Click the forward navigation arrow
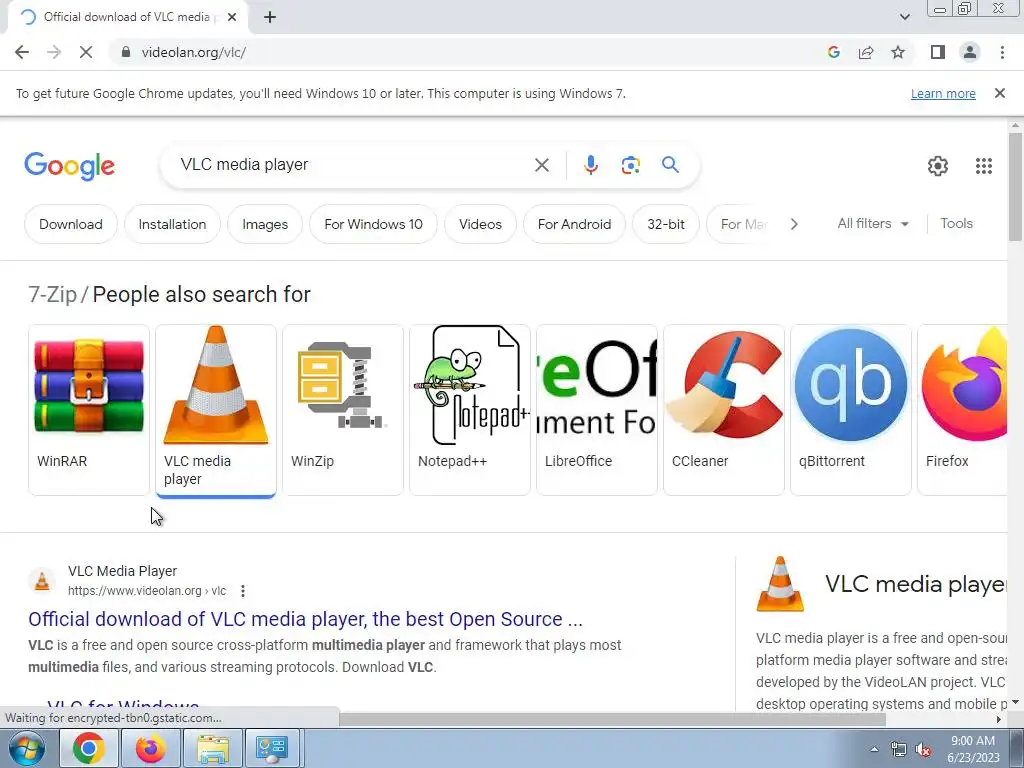The width and height of the screenshot is (1024, 768). (x=54, y=52)
